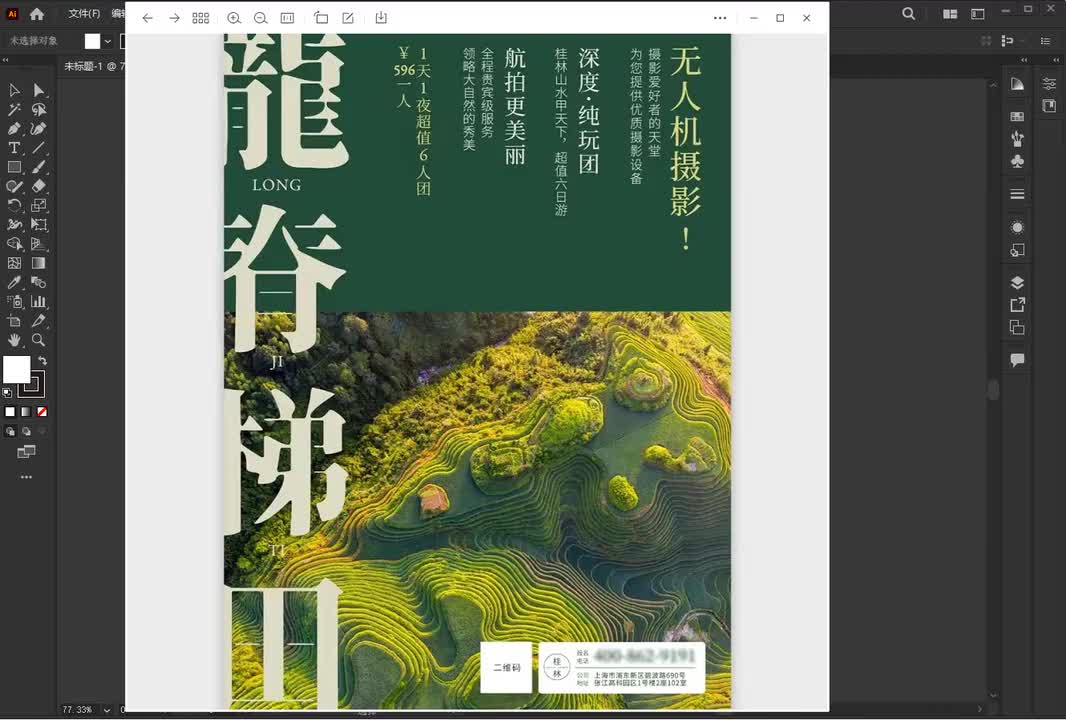Select the Lasso tool

(x=39, y=109)
